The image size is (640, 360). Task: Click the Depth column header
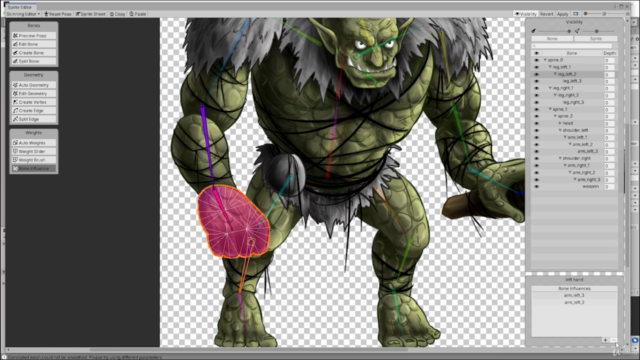tap(609, 53)
